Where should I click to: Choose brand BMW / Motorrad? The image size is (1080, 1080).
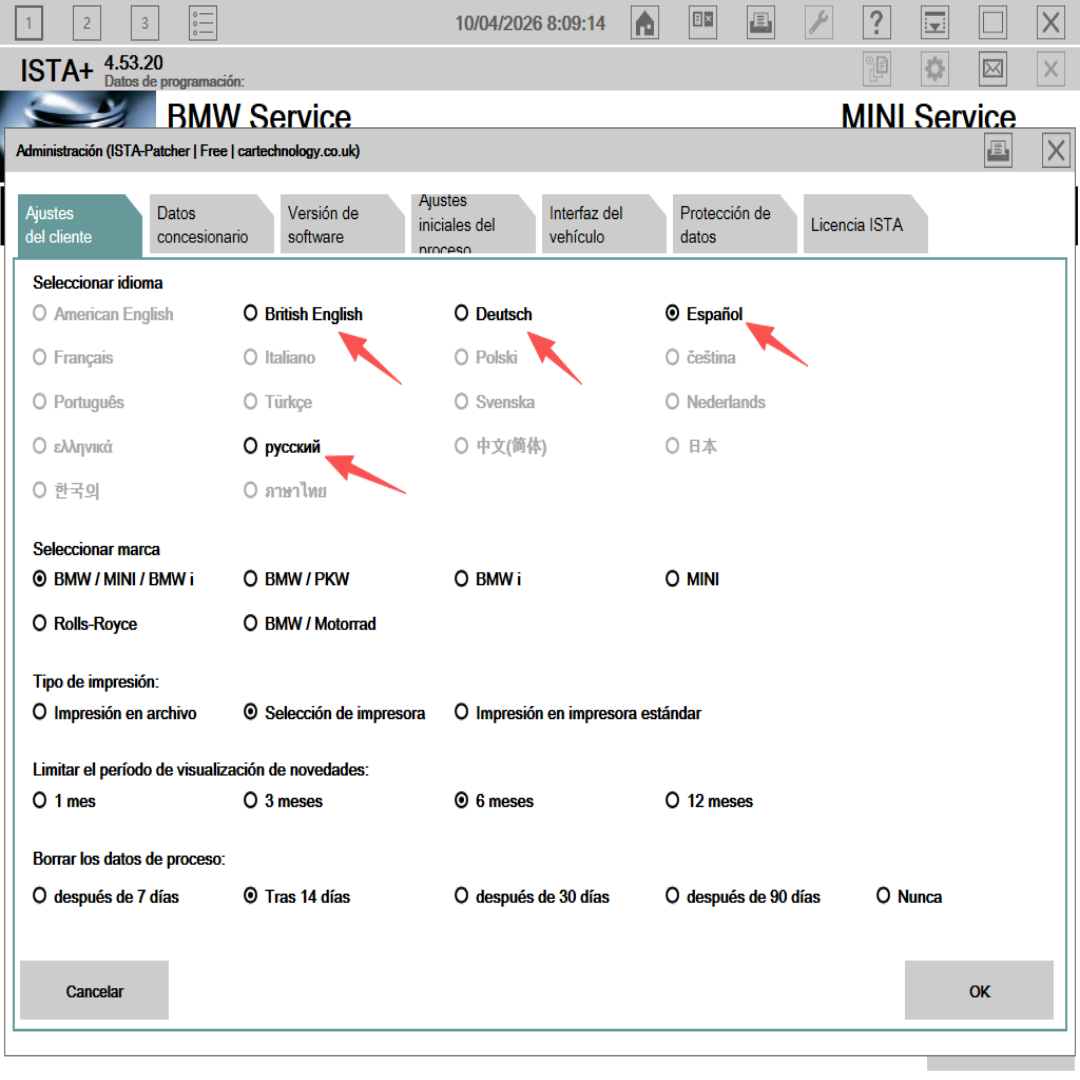coord(310,624)
